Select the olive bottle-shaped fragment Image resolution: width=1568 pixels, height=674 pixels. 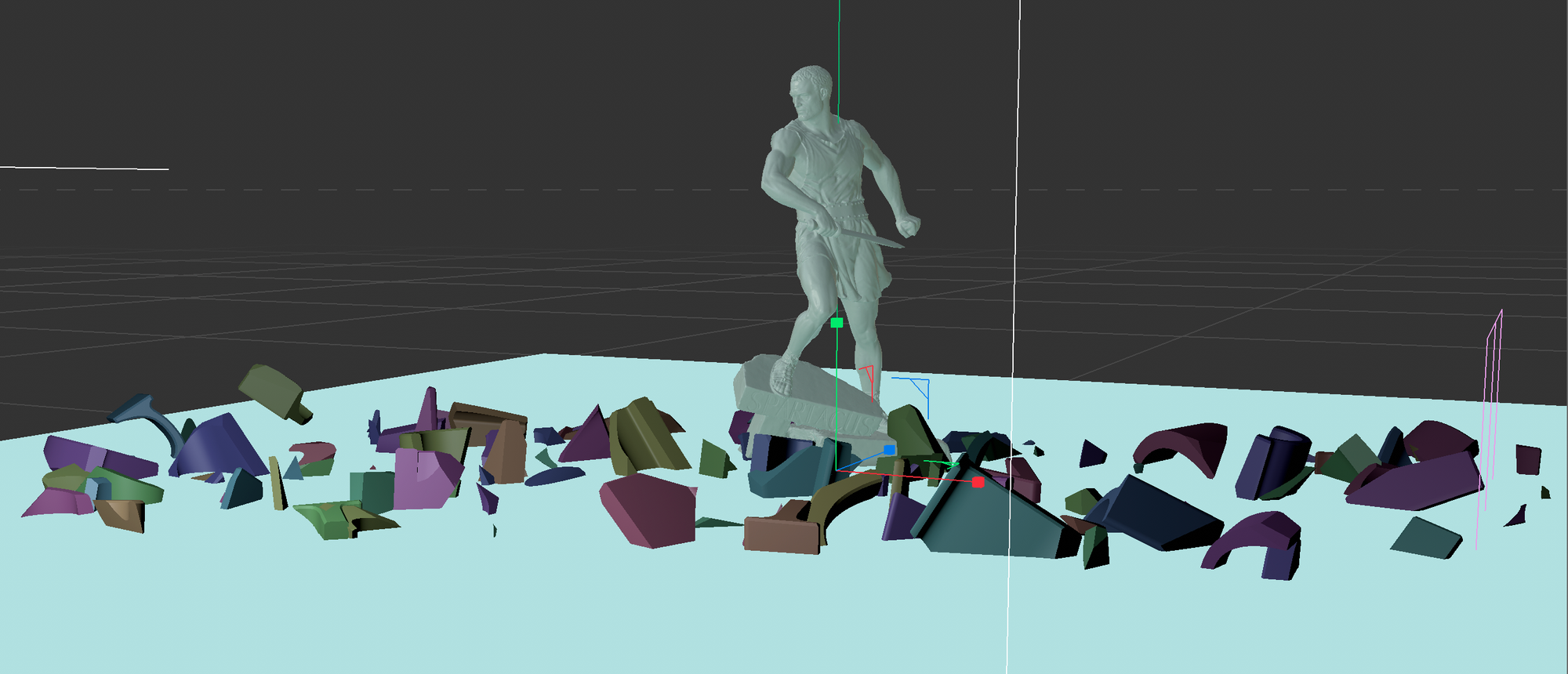pyautogui.click(x=274, y=390)
